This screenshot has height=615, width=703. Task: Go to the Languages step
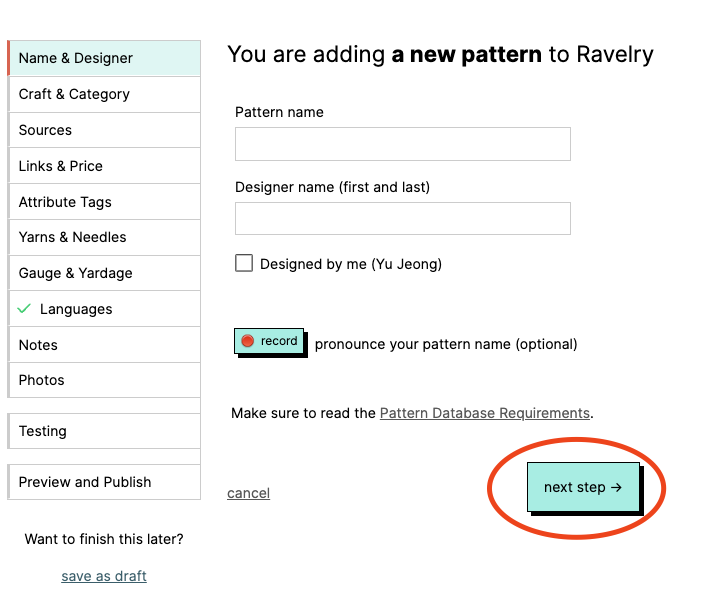pyautogui.click(x=104, y=309)
